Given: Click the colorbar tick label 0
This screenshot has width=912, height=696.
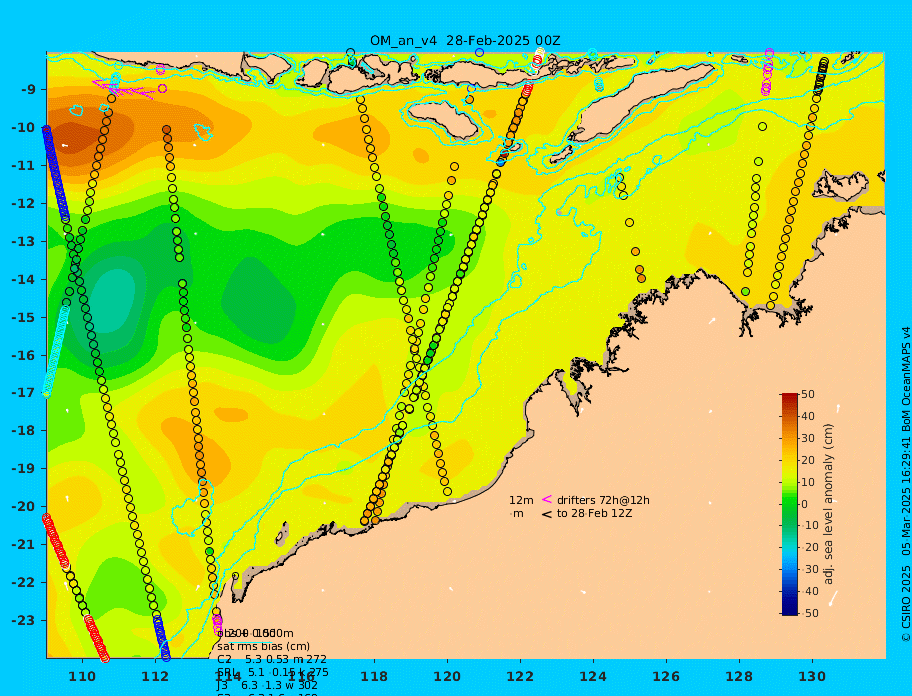Looking at the screenshot, I should (805, 504).
